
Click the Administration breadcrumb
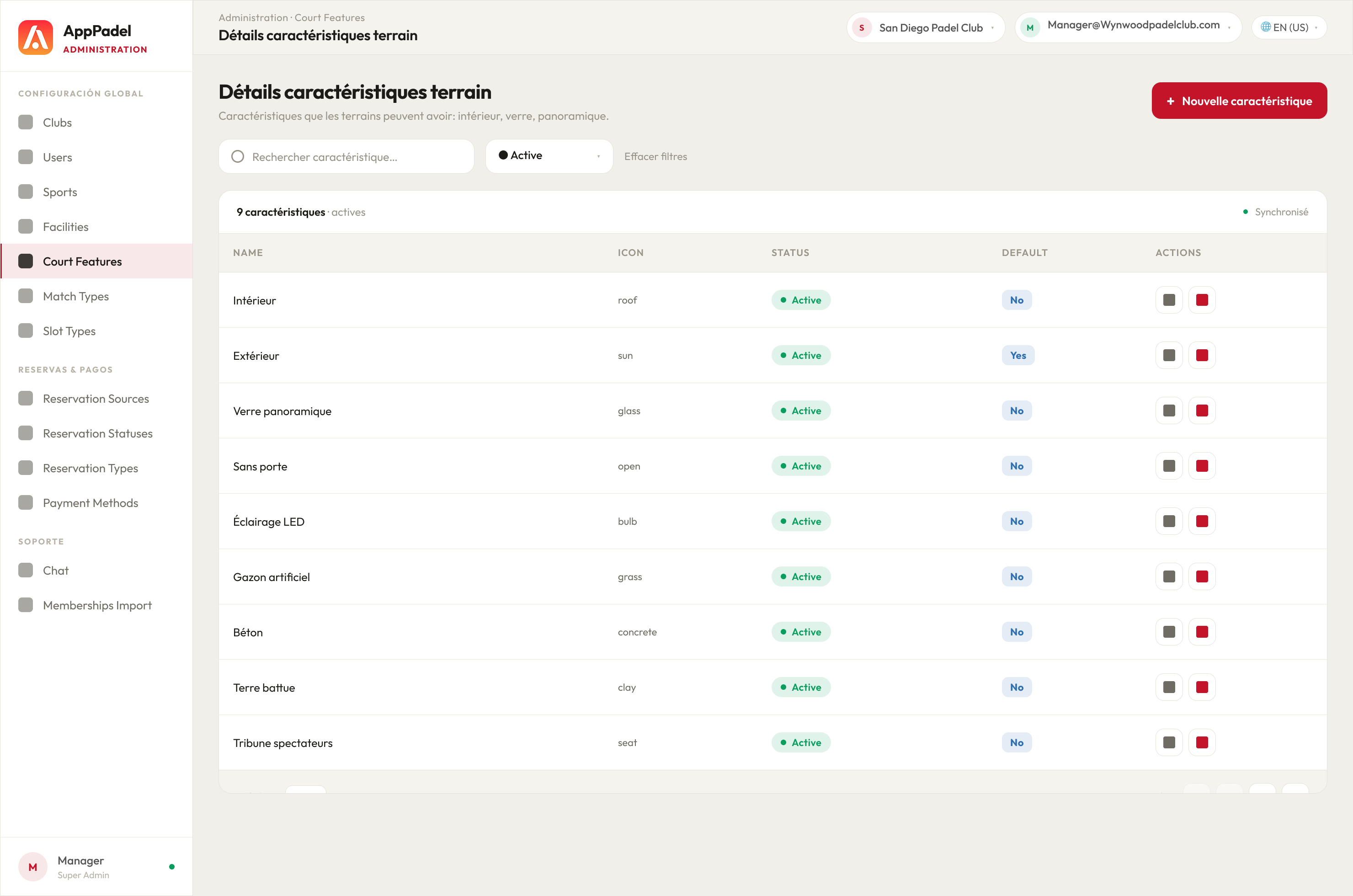tap(253, 18)
